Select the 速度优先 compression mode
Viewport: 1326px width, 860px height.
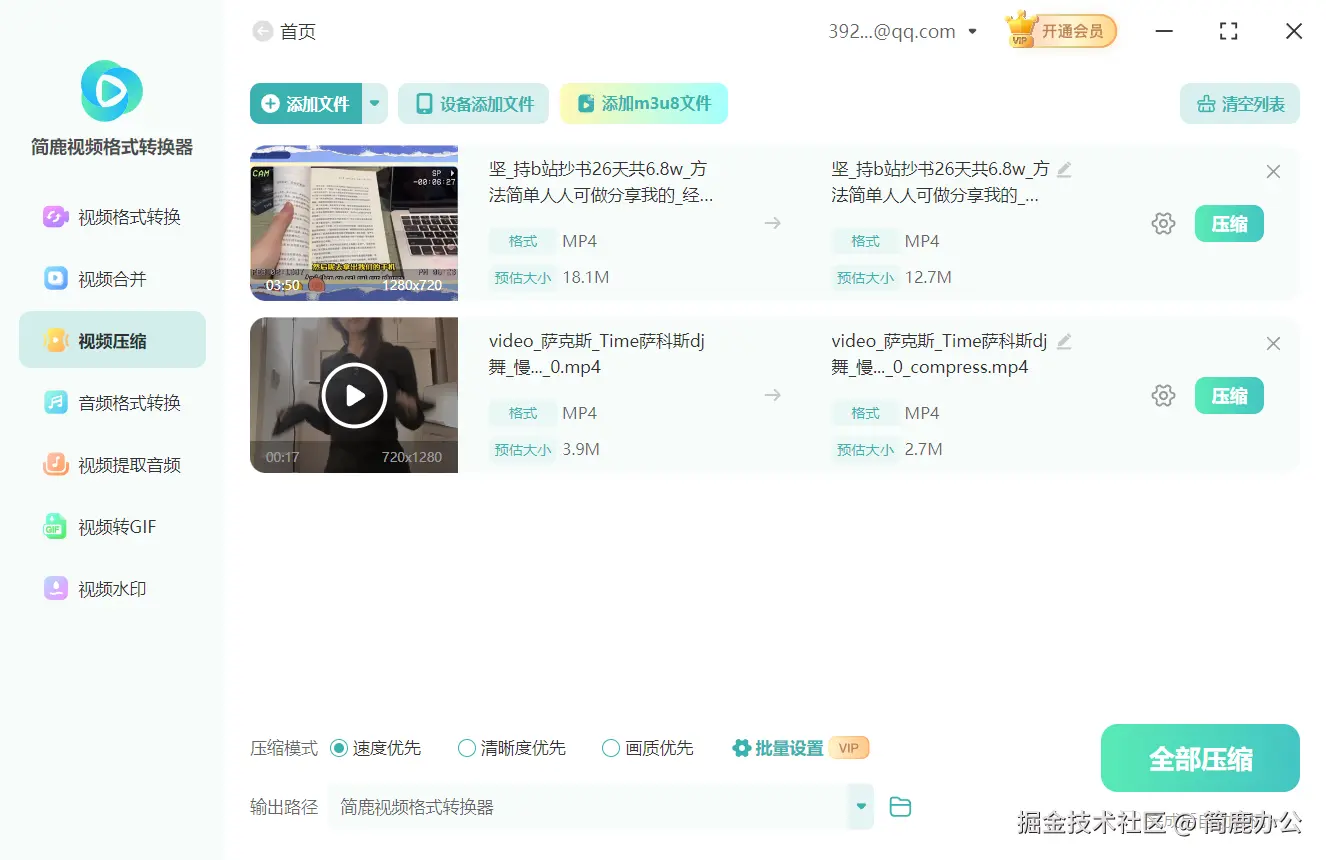coord(338,747)
